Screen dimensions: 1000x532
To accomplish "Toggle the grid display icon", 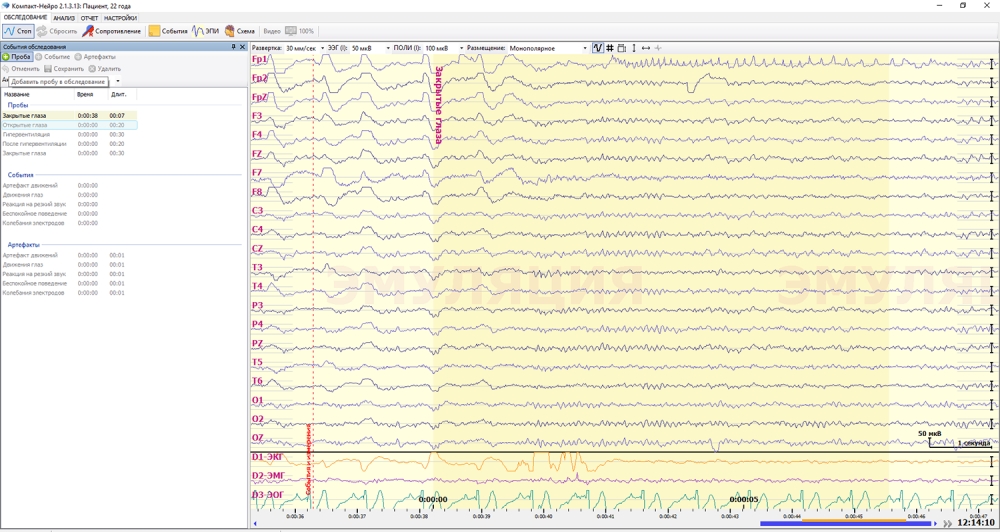I will click(610, 48).
